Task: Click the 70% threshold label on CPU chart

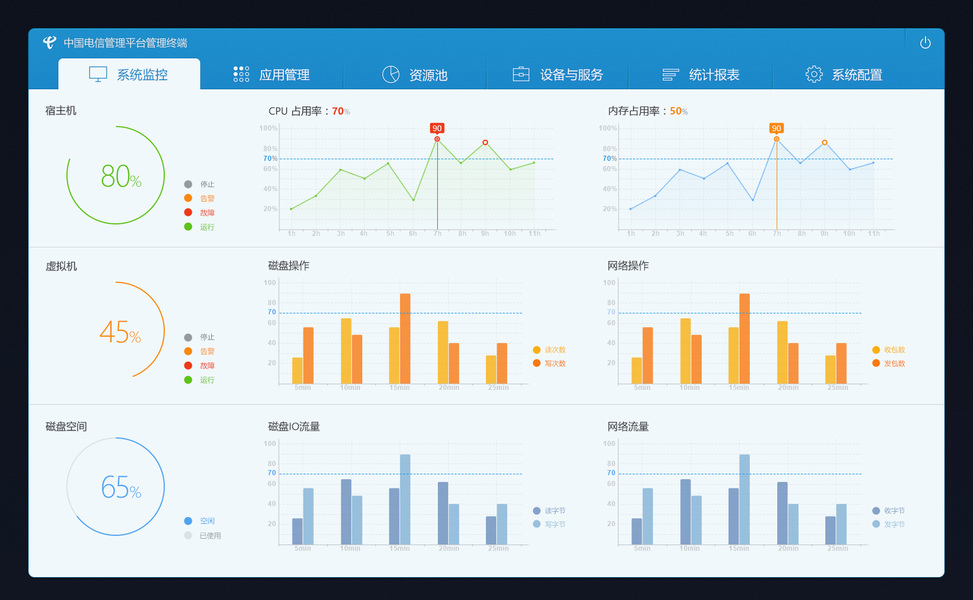Action: click(x=270, y=158)
